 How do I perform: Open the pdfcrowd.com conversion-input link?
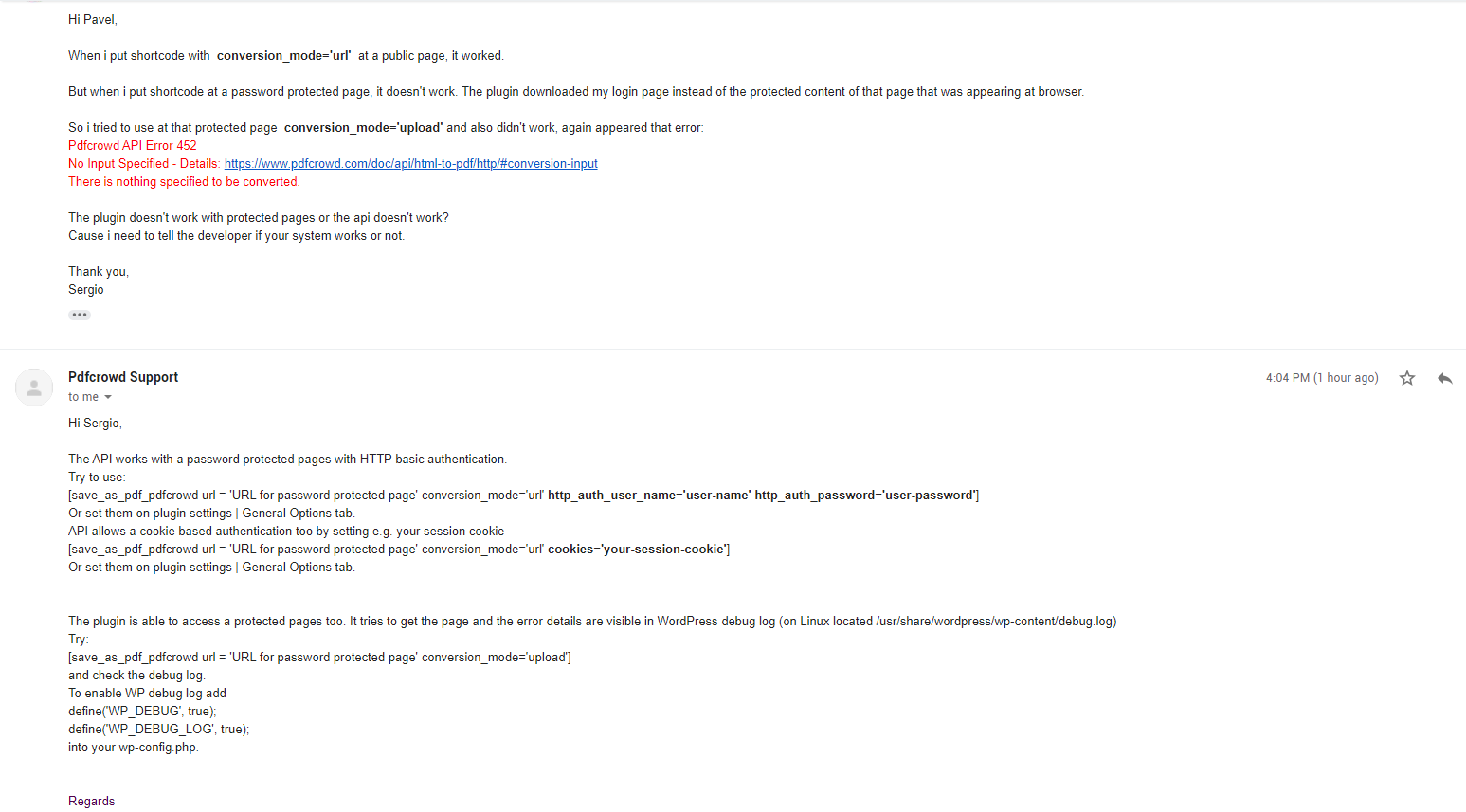point(410,164)
